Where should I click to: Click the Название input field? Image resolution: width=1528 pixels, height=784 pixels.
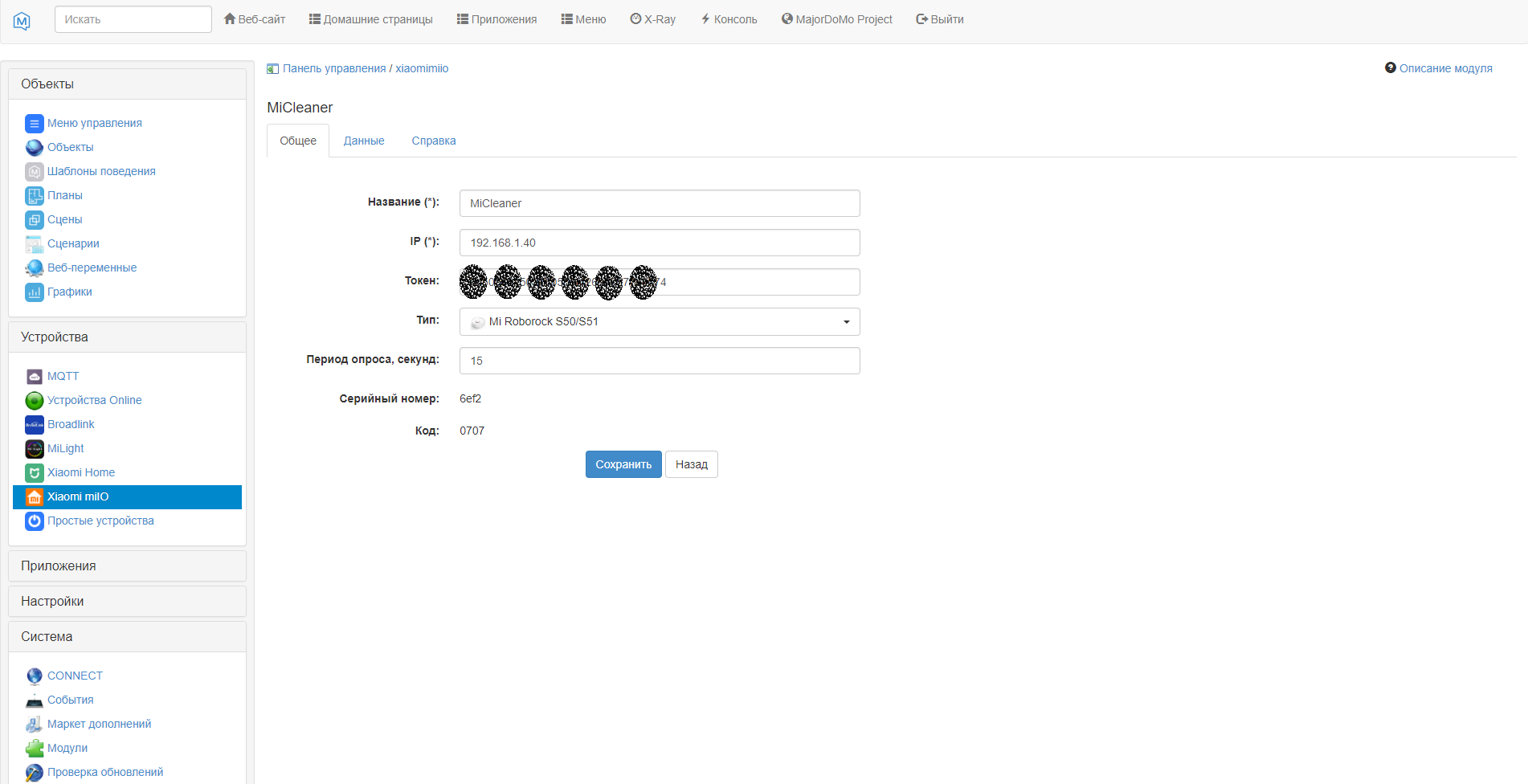660,203
